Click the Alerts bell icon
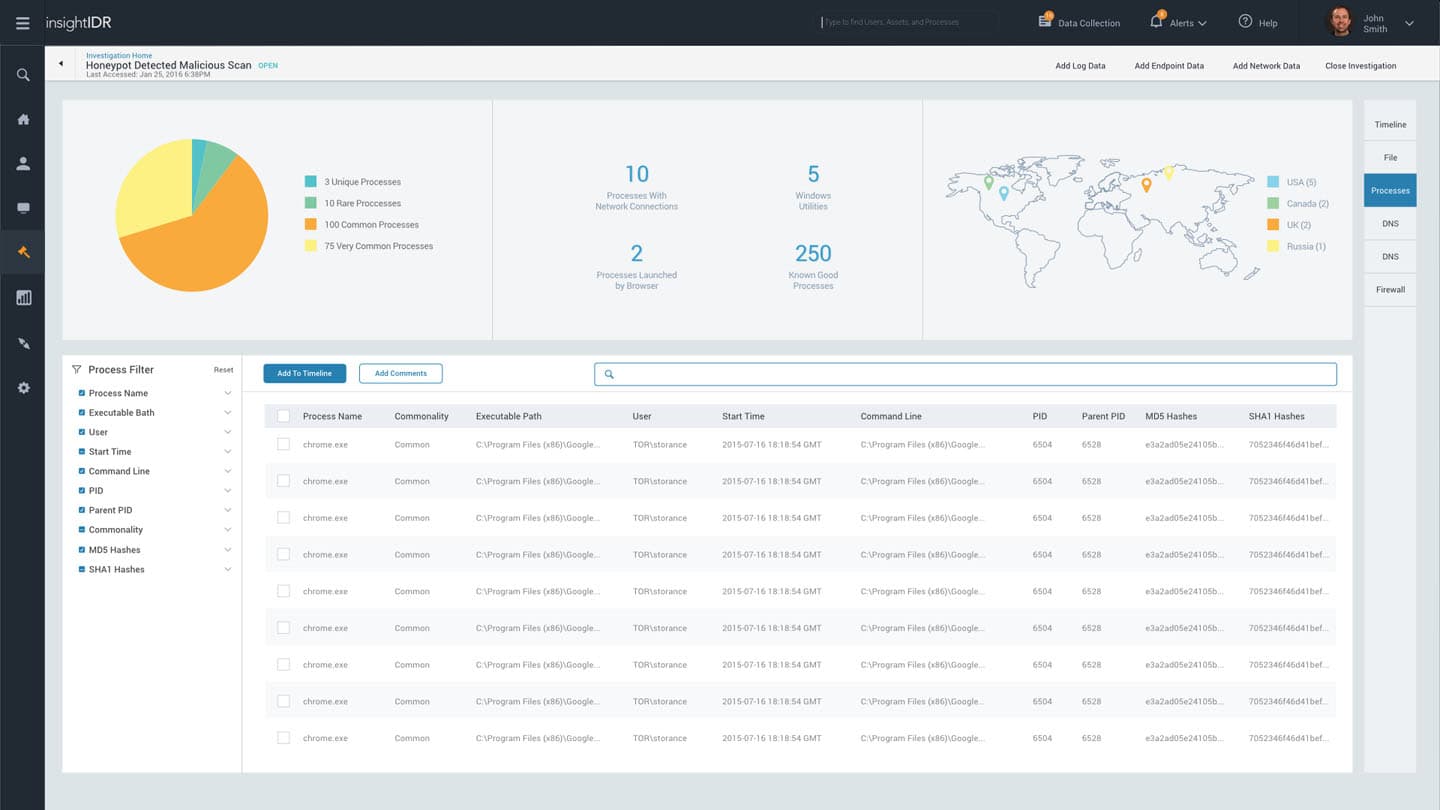Viewport: 1440px width, 810px height. [x=1156, y=21]
